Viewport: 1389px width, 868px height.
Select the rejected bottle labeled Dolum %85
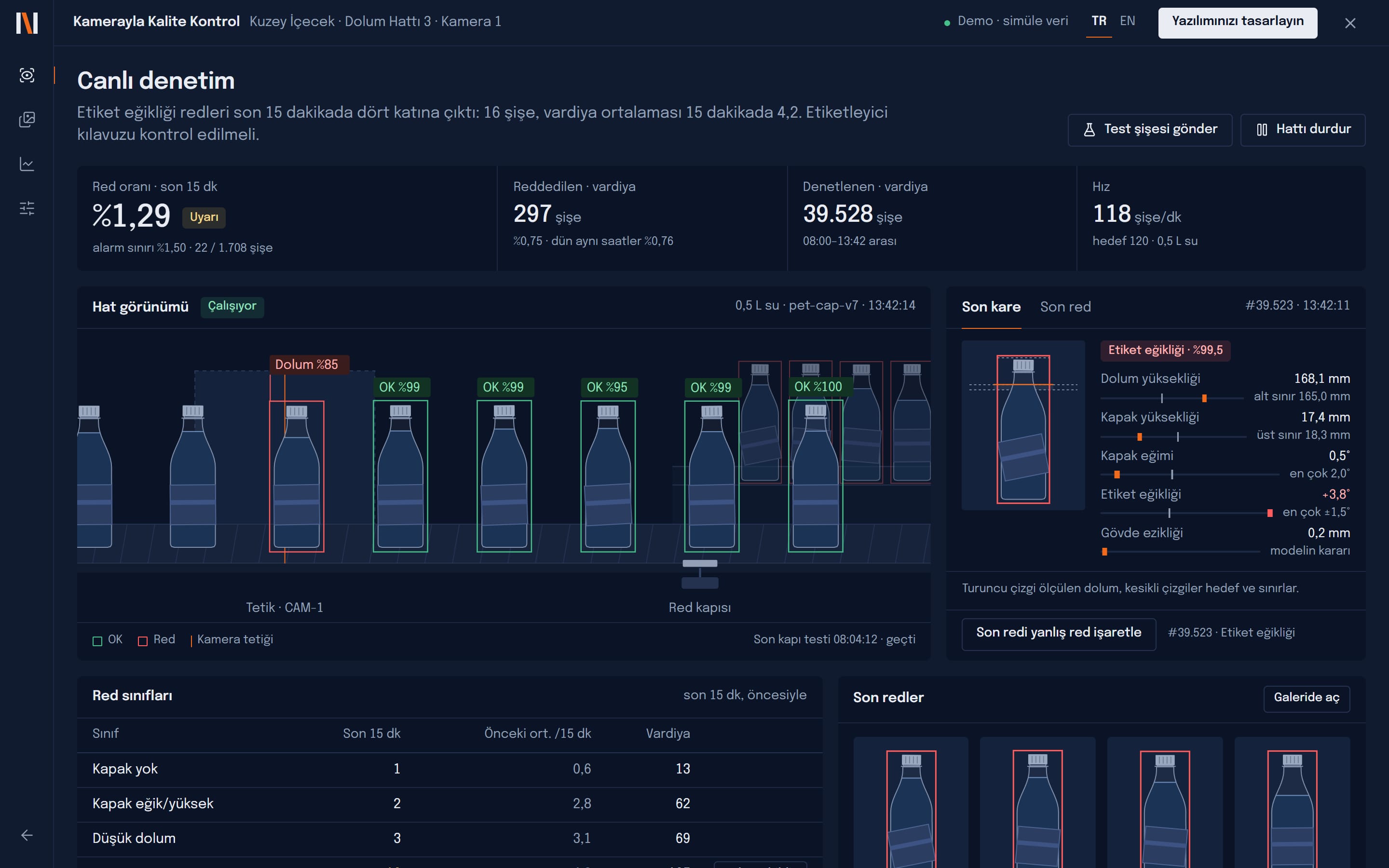click(x=297, y=476)
